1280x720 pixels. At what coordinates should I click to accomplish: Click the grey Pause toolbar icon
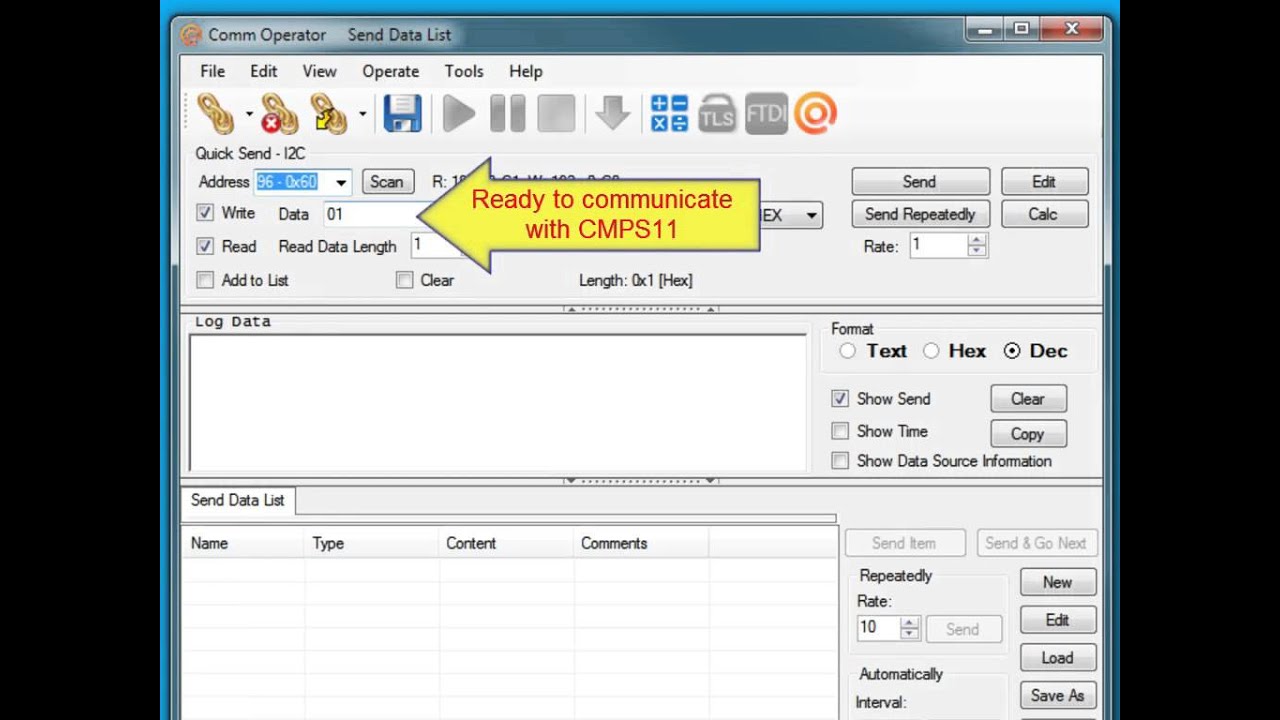507,113
